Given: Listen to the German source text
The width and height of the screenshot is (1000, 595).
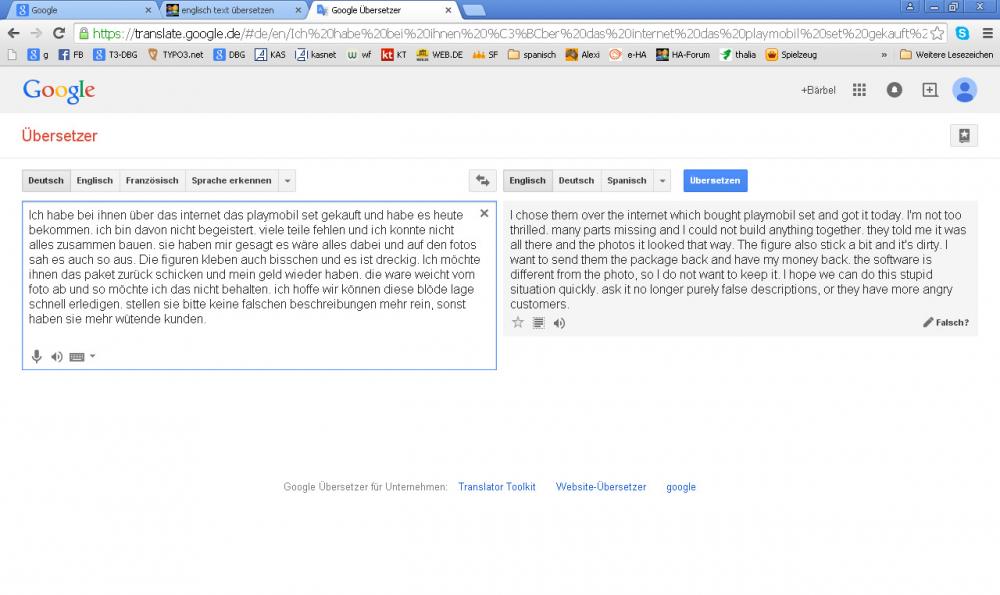Looking at the screenshot, I should click(x=57, y=356).
